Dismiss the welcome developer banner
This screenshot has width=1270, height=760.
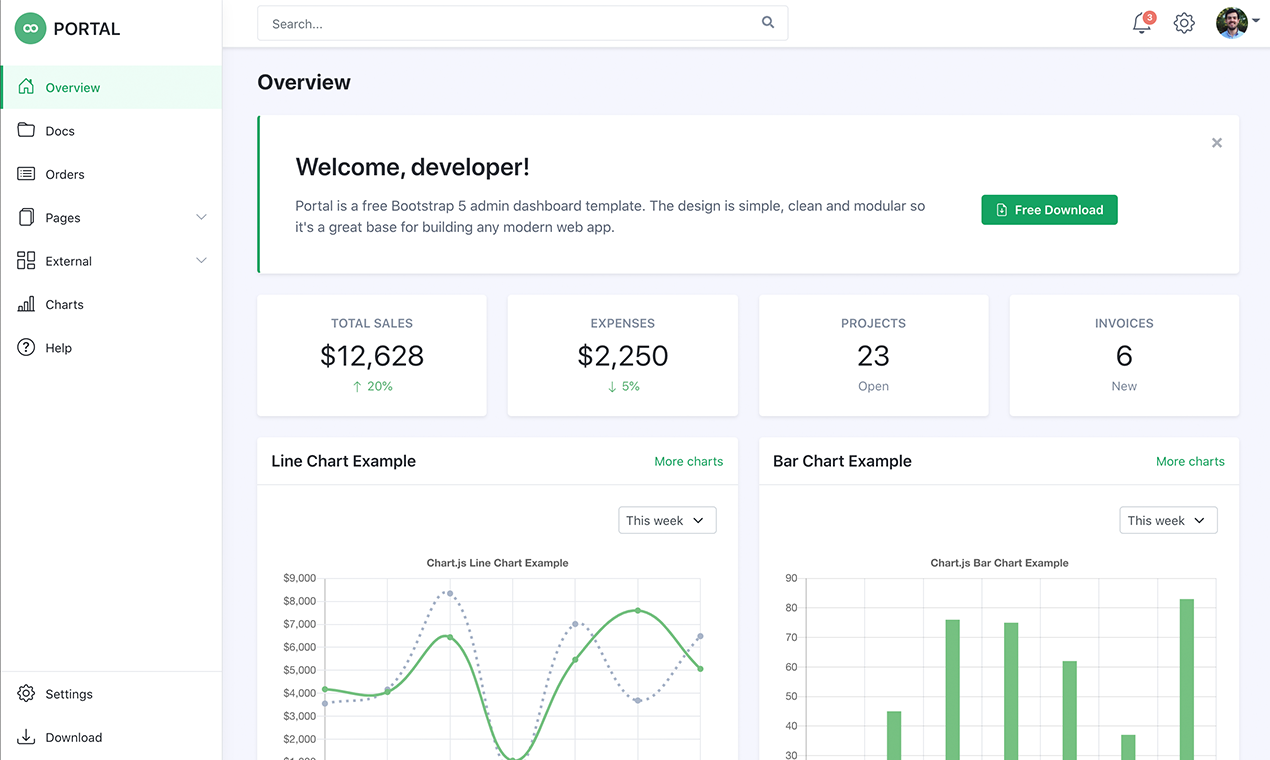tap(1216, 143)
